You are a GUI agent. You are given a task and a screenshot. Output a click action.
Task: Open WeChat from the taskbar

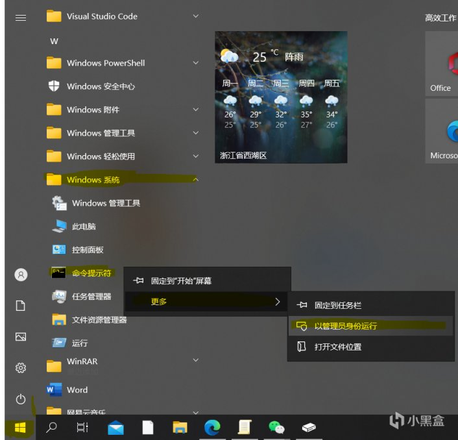click(x=276, y=427)
